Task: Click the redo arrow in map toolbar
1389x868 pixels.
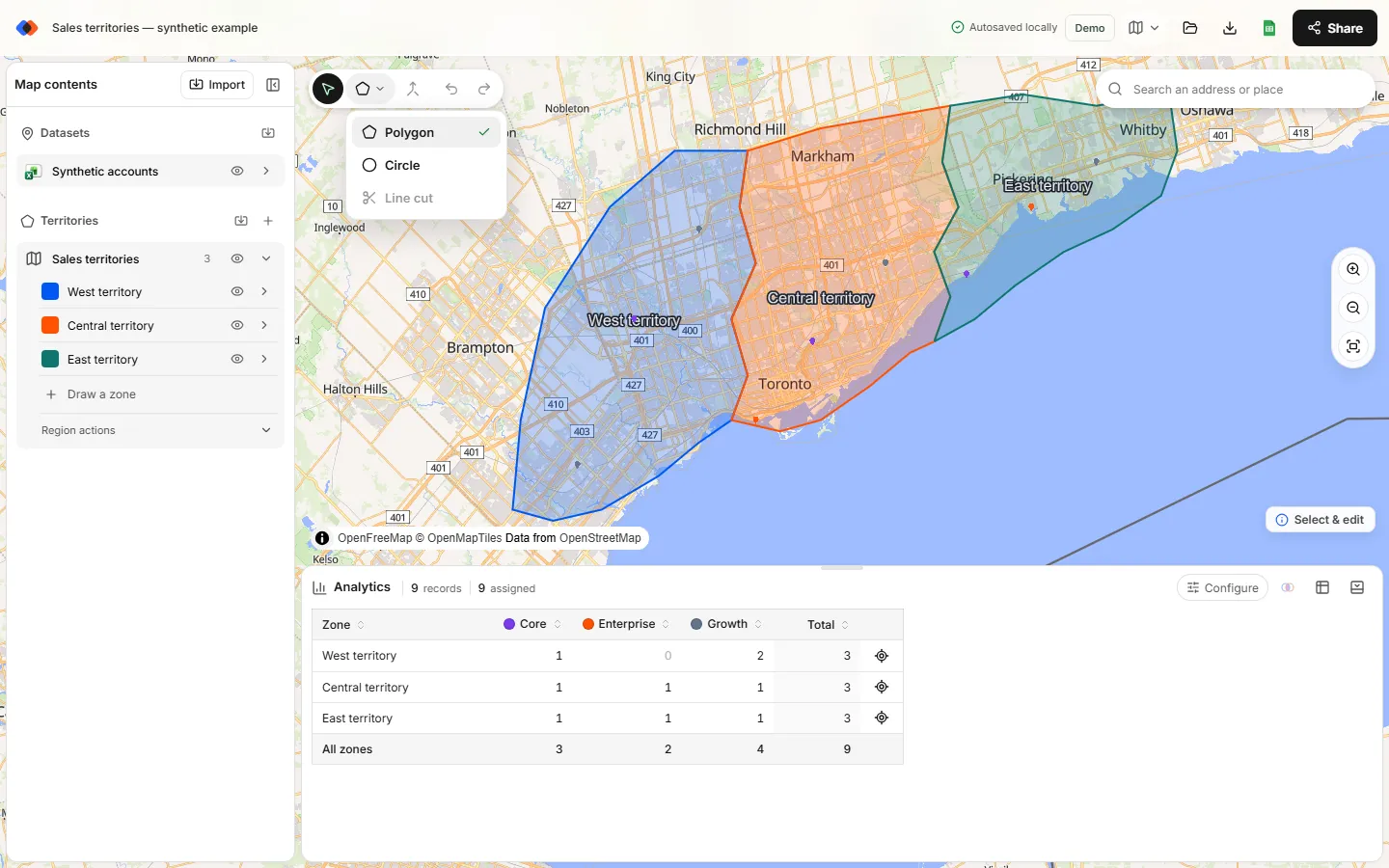Action: coord(484,89)
